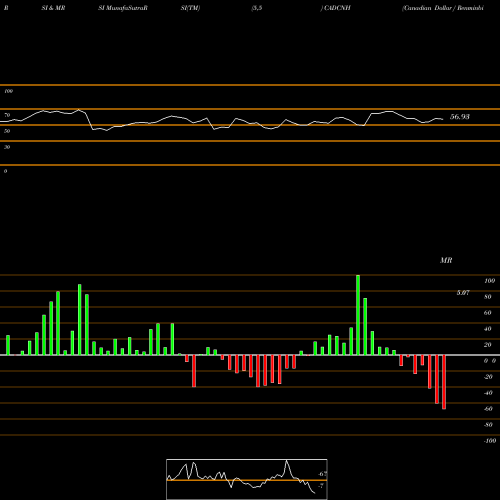The height and width of the screenshot is (500, 500).
Task: Click the MR axis label -100
Action: [490, 441]
